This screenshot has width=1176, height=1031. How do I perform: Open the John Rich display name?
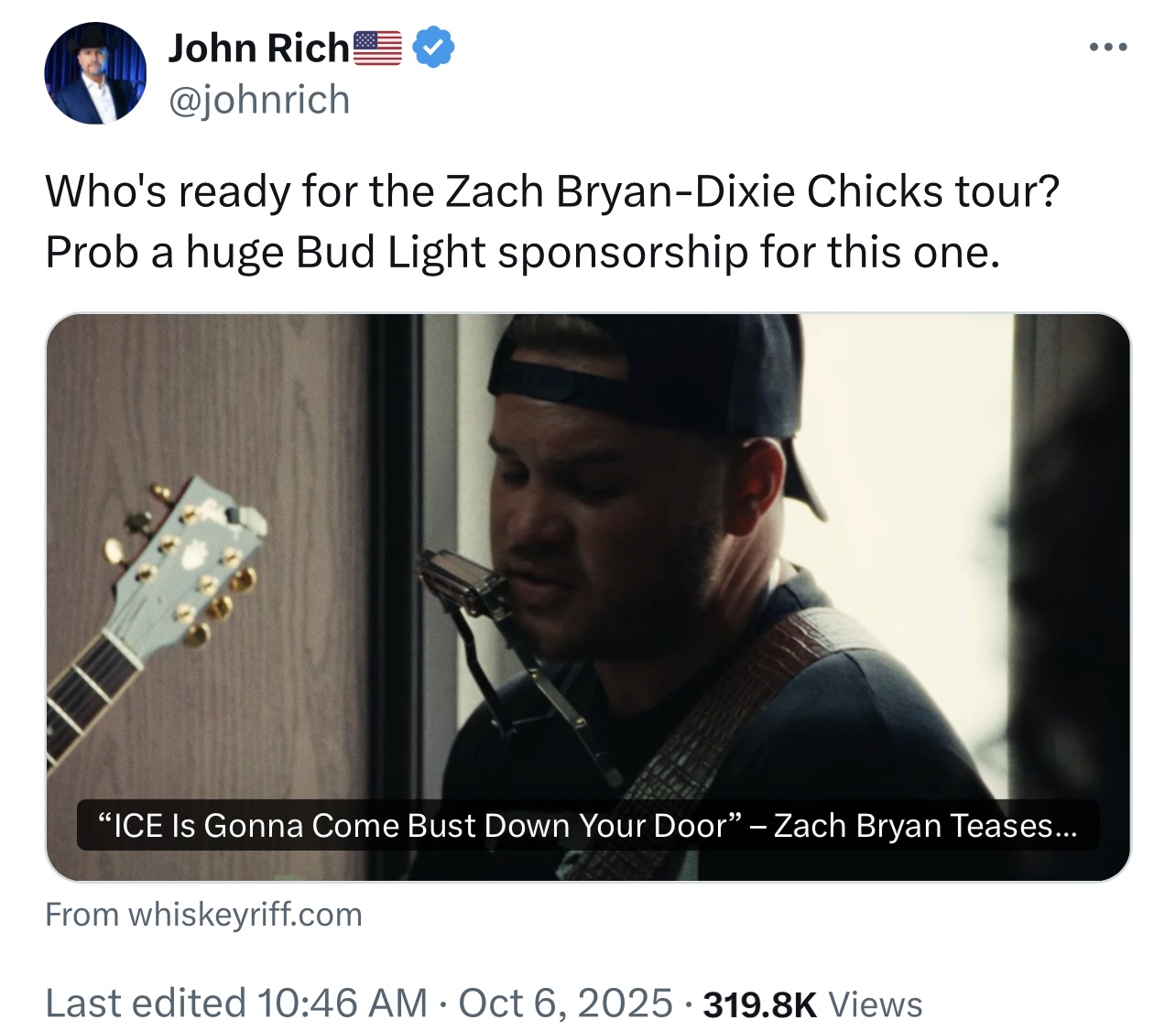[258, 48]
